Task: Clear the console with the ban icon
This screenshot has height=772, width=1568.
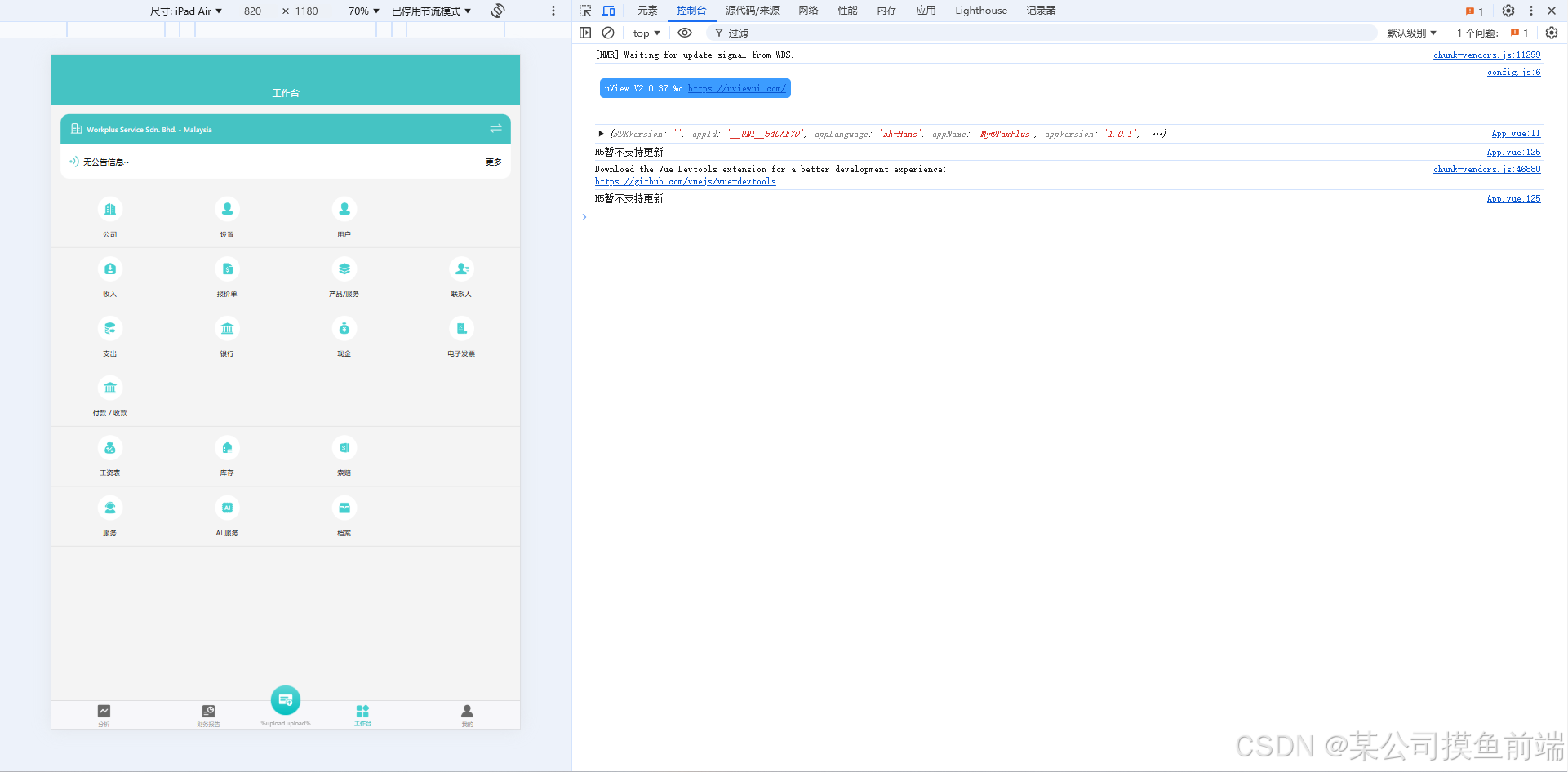Action: 608,33
